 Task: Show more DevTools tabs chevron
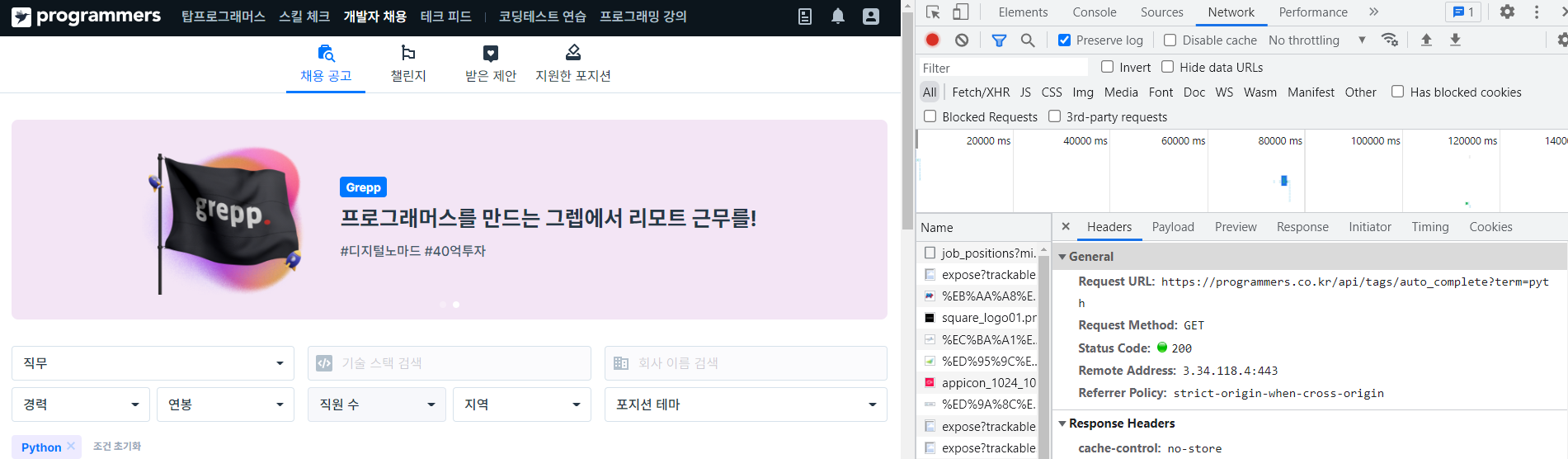click(1373, 12)
